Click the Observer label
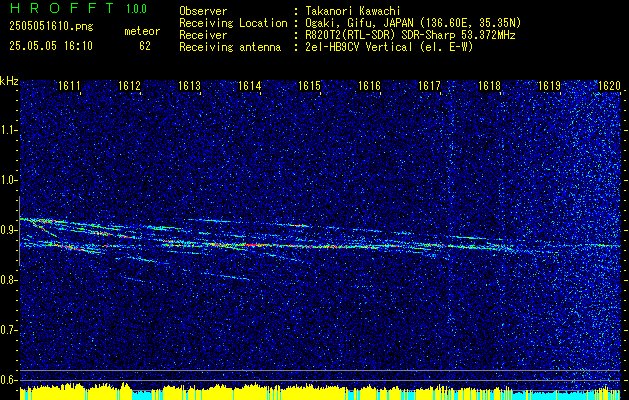Image resolution: width=629 pixels, height=400 pixels. tap(203, 11)
